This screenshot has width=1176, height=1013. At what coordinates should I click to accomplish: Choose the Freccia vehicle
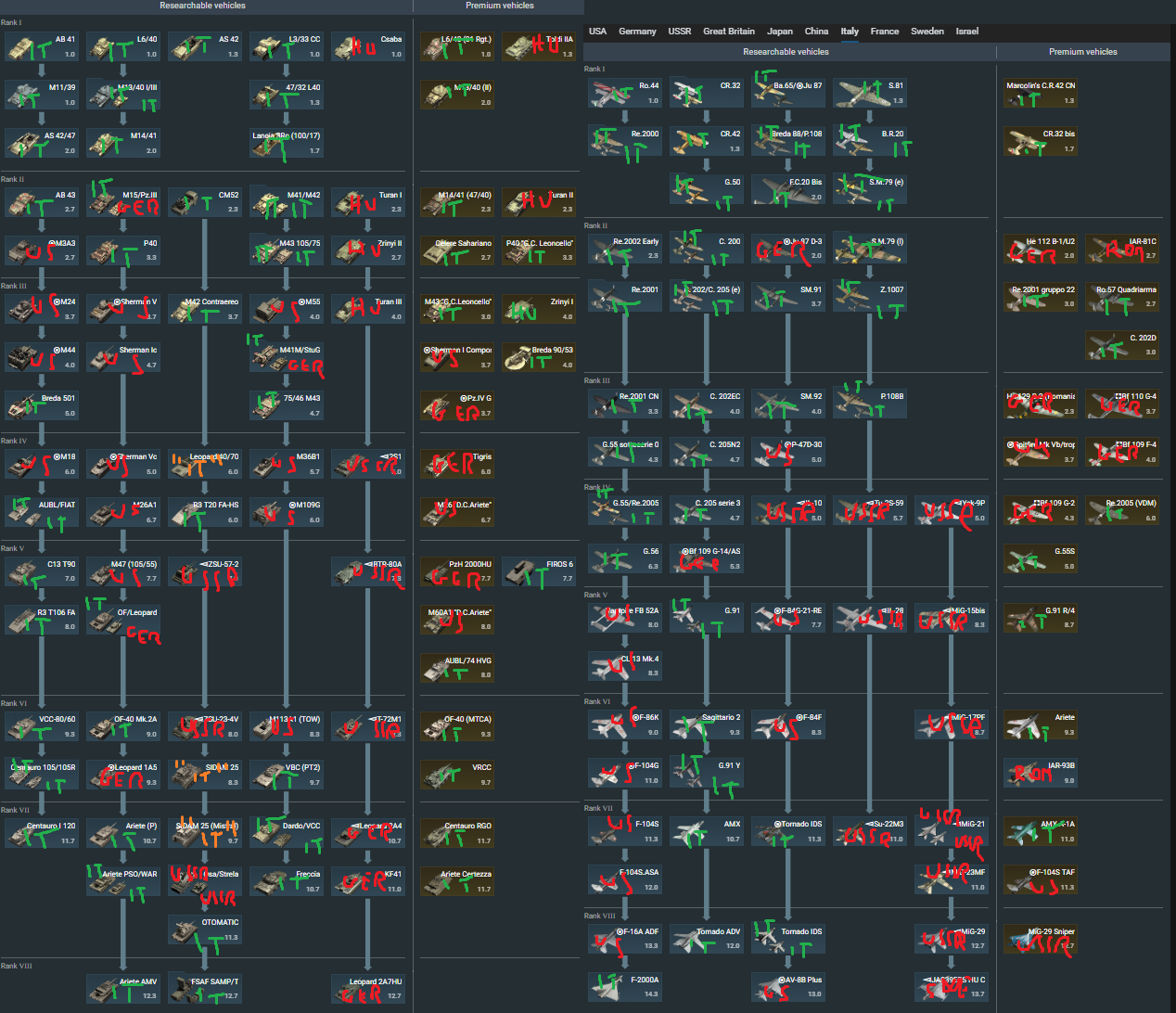[287, 881]
